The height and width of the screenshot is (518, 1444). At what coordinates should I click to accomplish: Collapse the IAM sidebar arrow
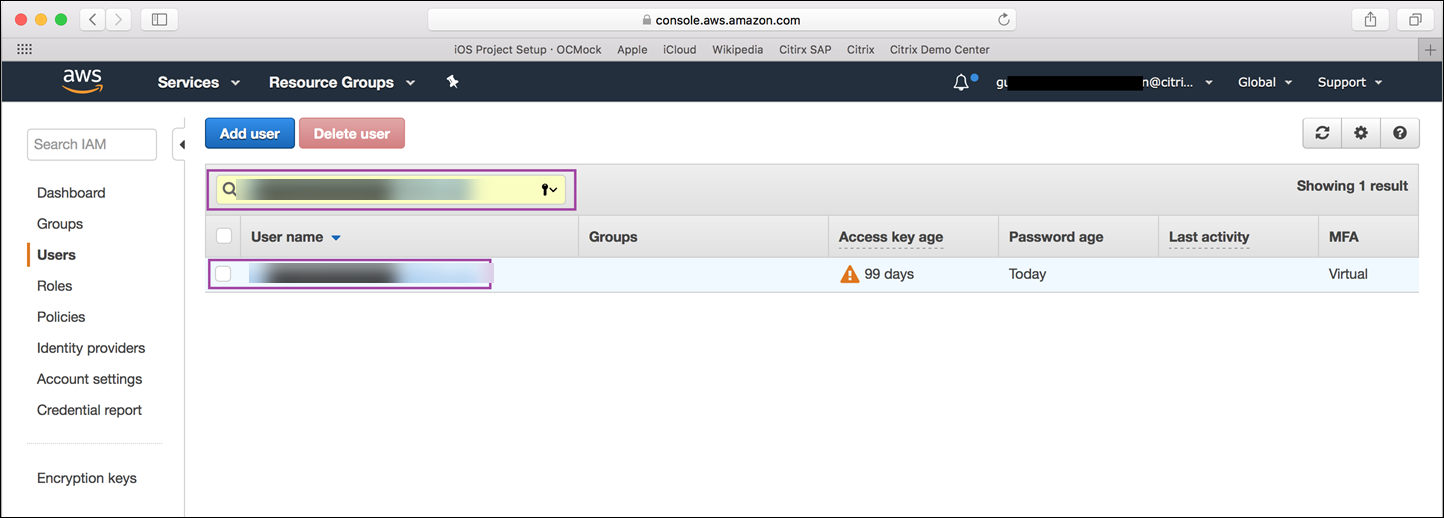coord(182,145)
